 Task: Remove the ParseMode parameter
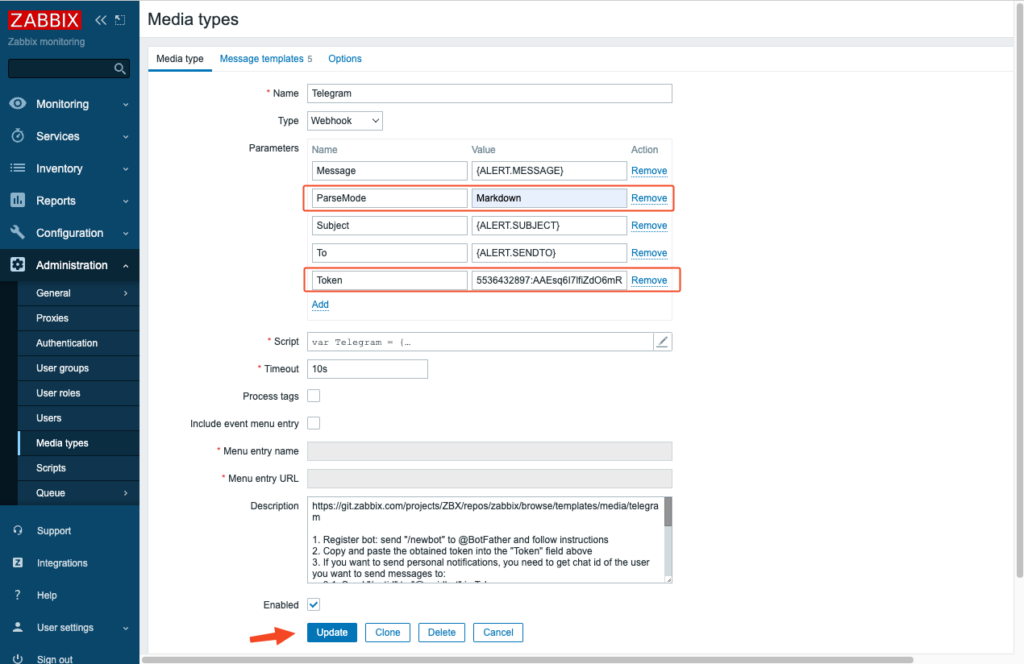(x=649, y=198)
